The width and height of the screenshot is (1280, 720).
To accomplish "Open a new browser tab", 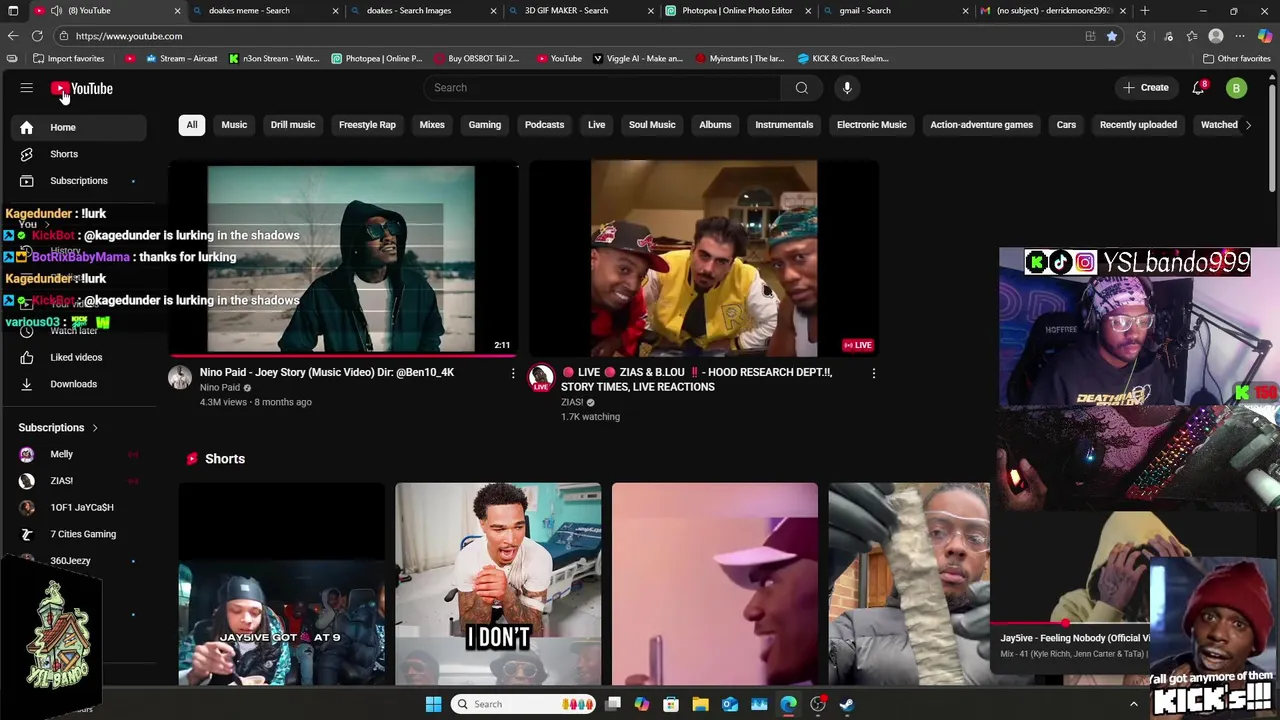I will point(1144,11).
